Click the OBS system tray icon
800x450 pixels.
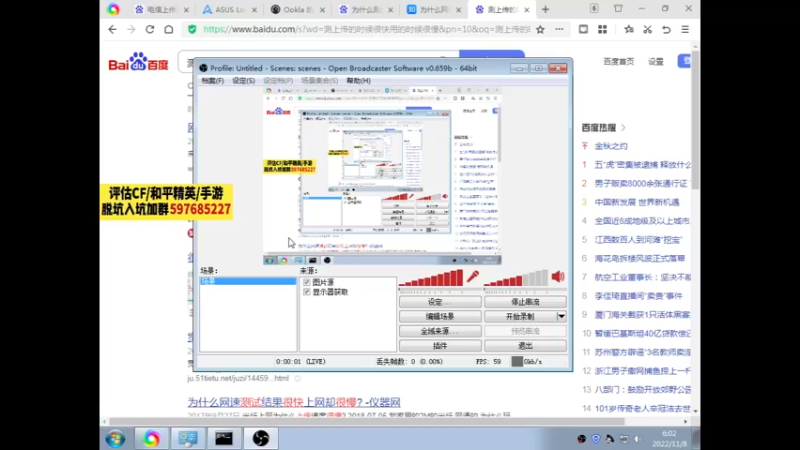point(582,439)
